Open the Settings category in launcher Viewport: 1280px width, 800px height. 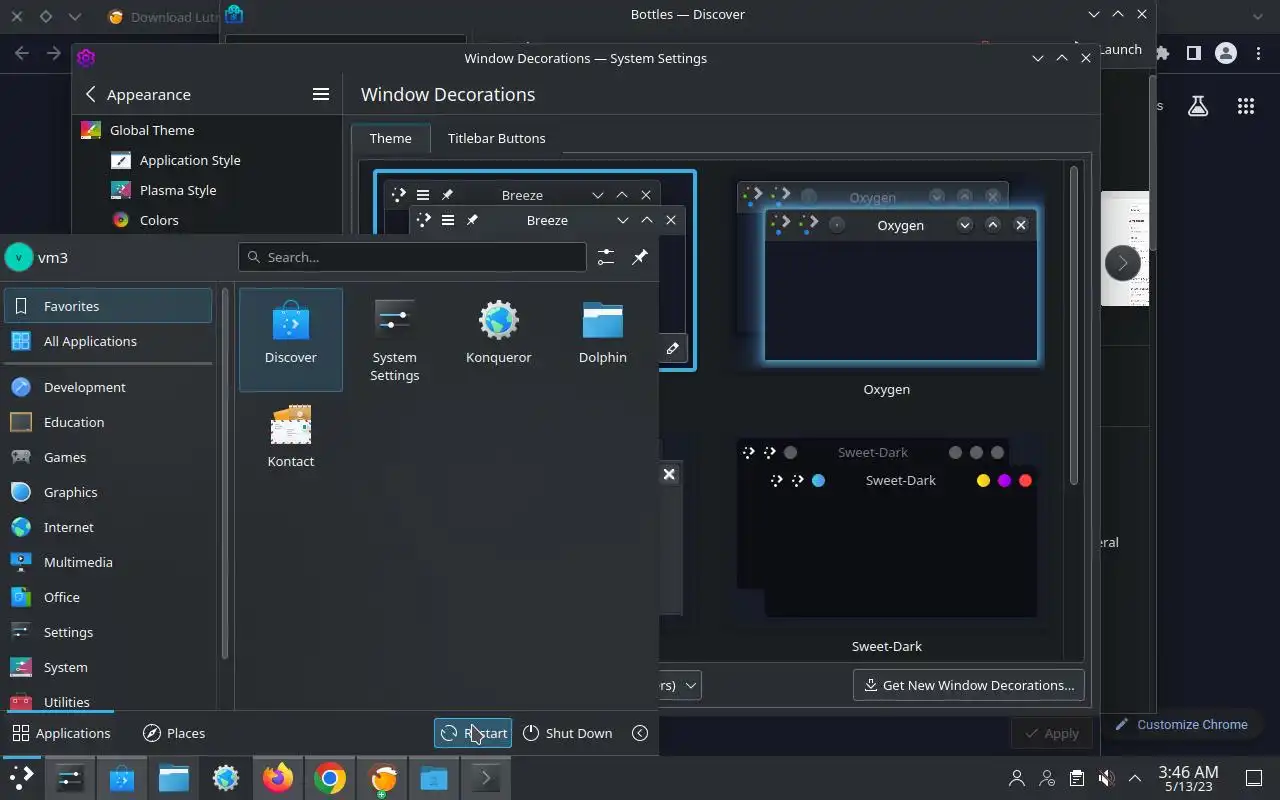click(x=108, y=632)
